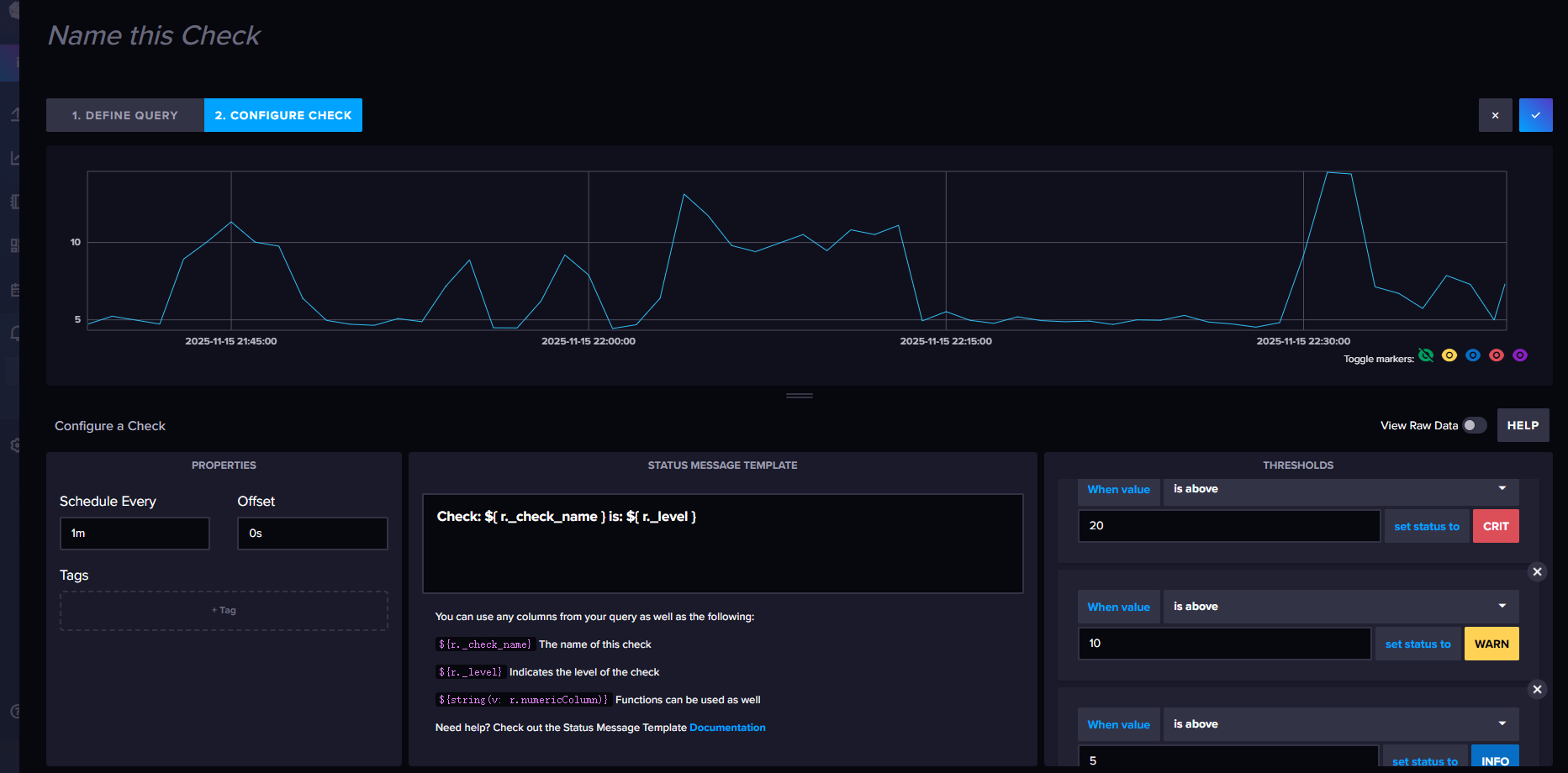Click the green crossed-out eye marker
The image size is (1568, 773).
(x=1426, y=355)
